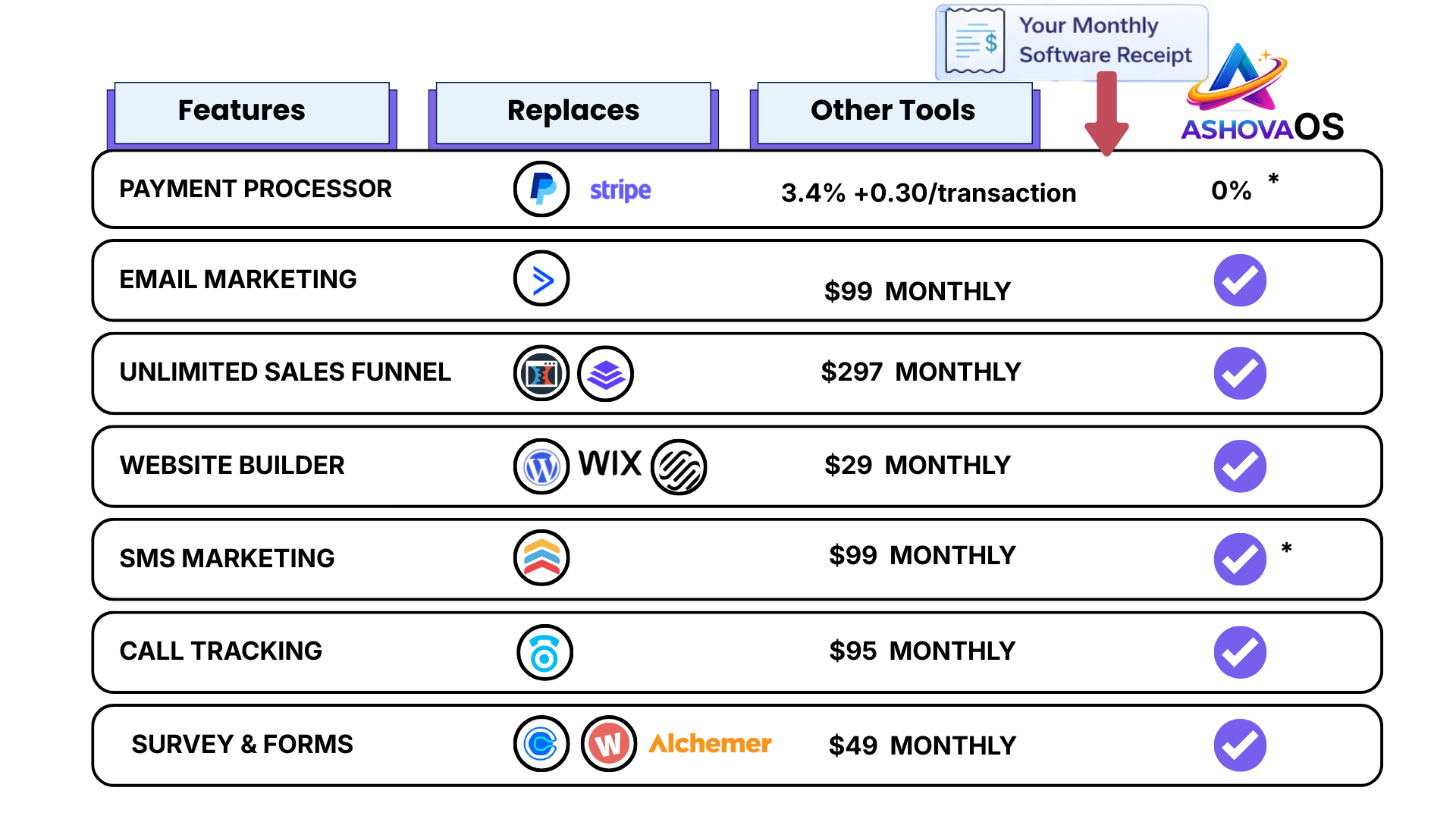Click the Website Builder checkmark
This screenshot has height=819, width=1456.
(x=1240, y=466)
